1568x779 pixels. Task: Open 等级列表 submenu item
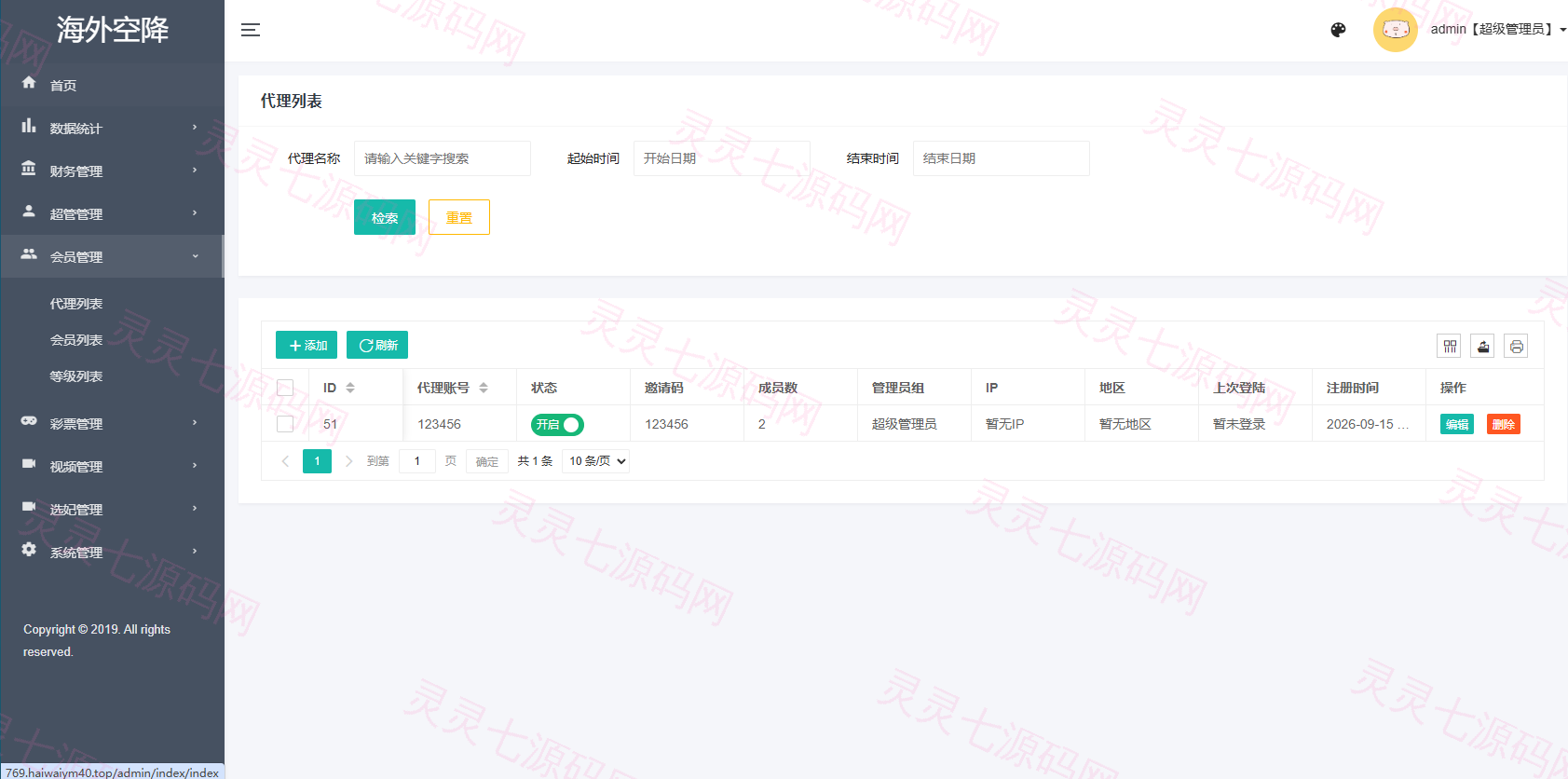point(76,376)
